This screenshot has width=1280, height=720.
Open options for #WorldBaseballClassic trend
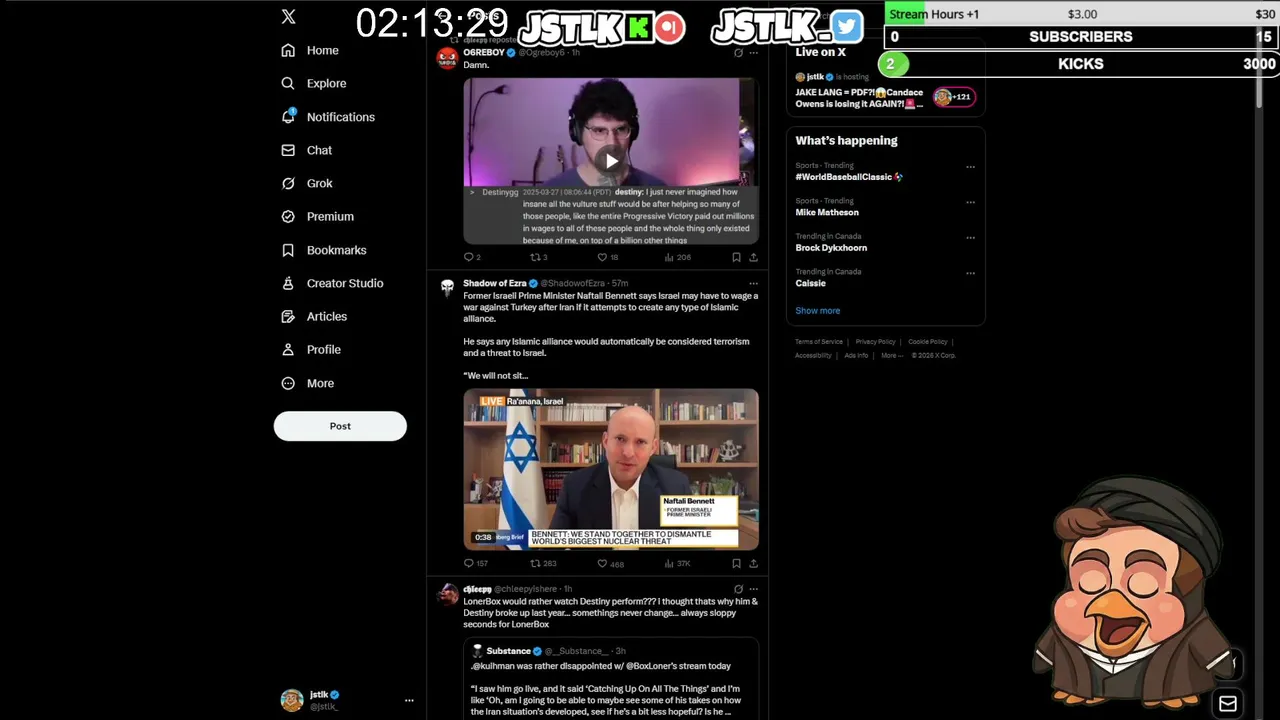(970, 166)
